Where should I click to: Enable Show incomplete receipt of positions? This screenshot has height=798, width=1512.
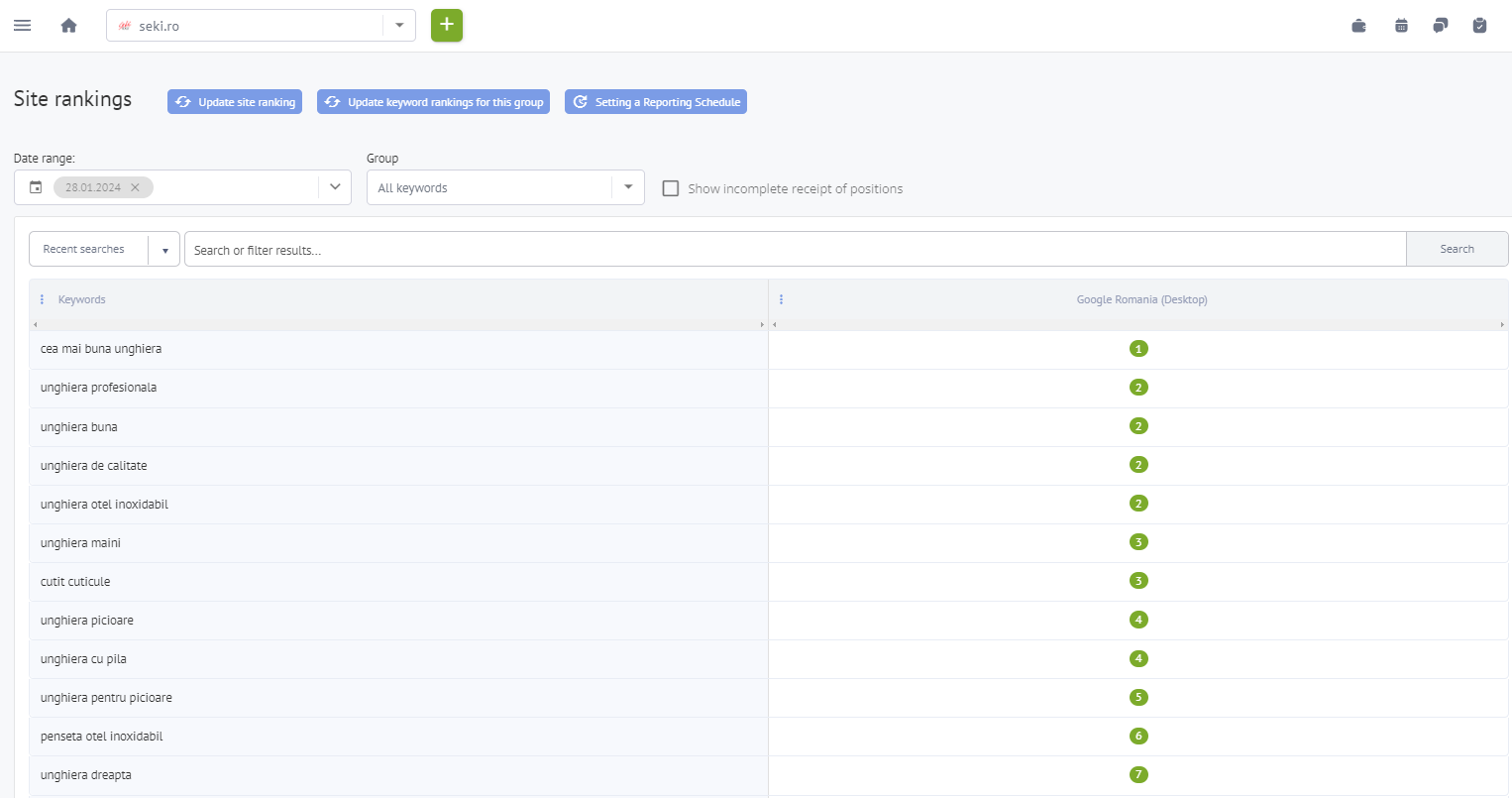point(671,188)
